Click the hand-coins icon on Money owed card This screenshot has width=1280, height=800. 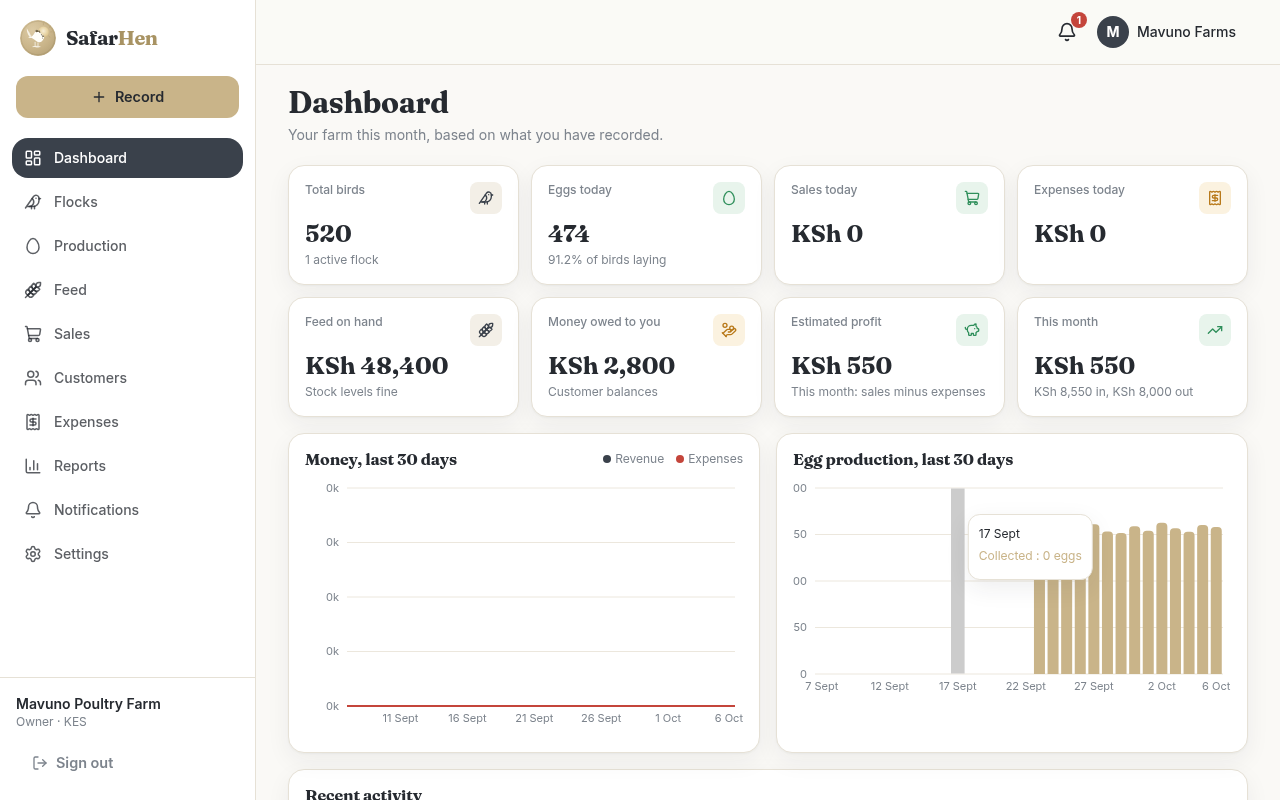point(729,330)
